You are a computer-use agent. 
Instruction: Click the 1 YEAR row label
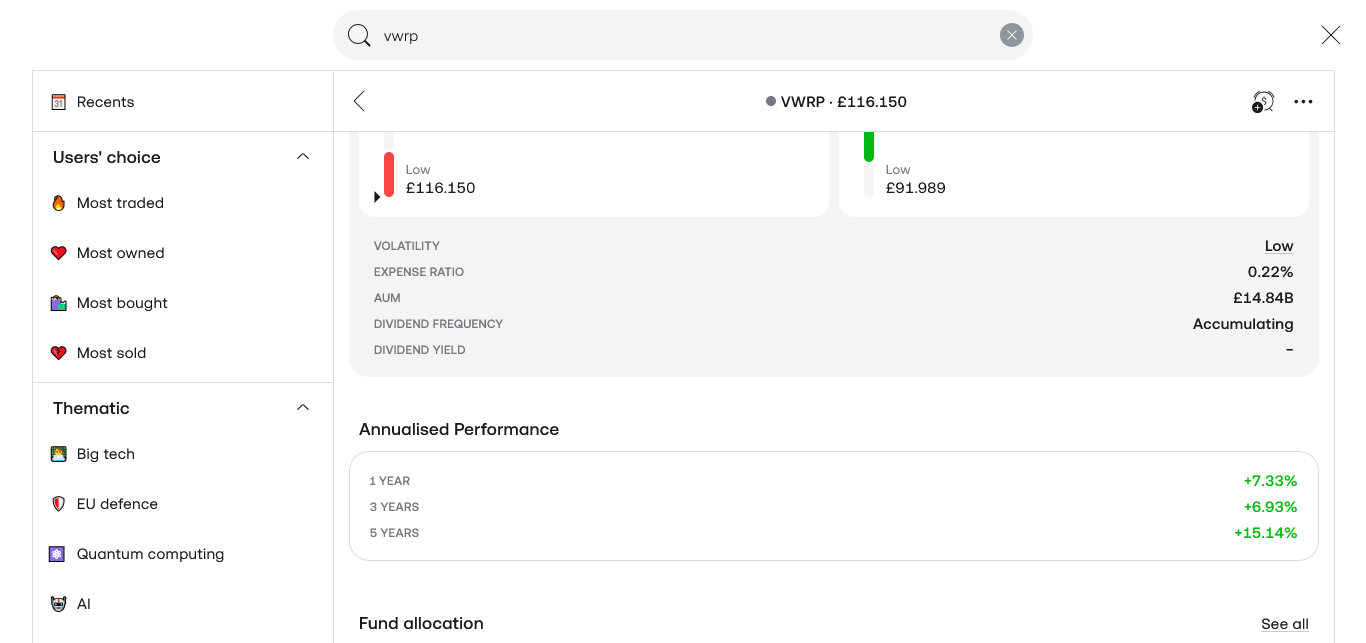(390, 481)
